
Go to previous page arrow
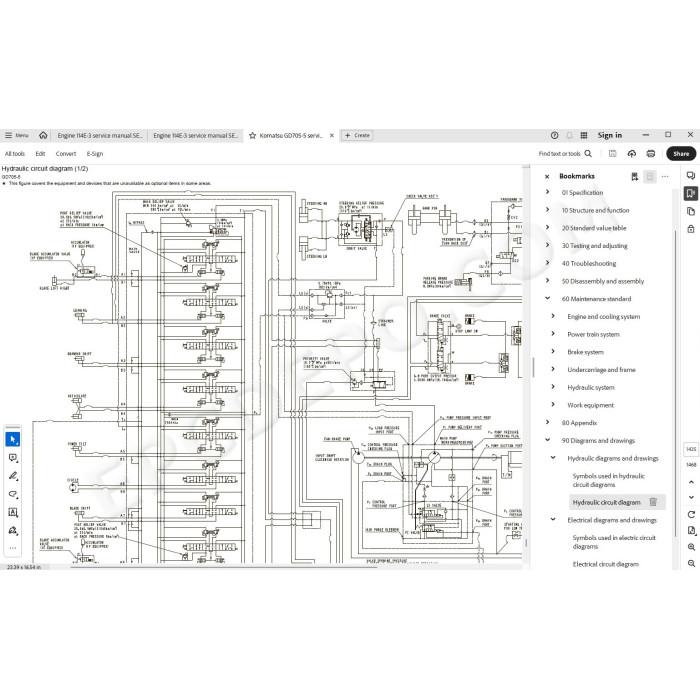click(x=691, y=482)
